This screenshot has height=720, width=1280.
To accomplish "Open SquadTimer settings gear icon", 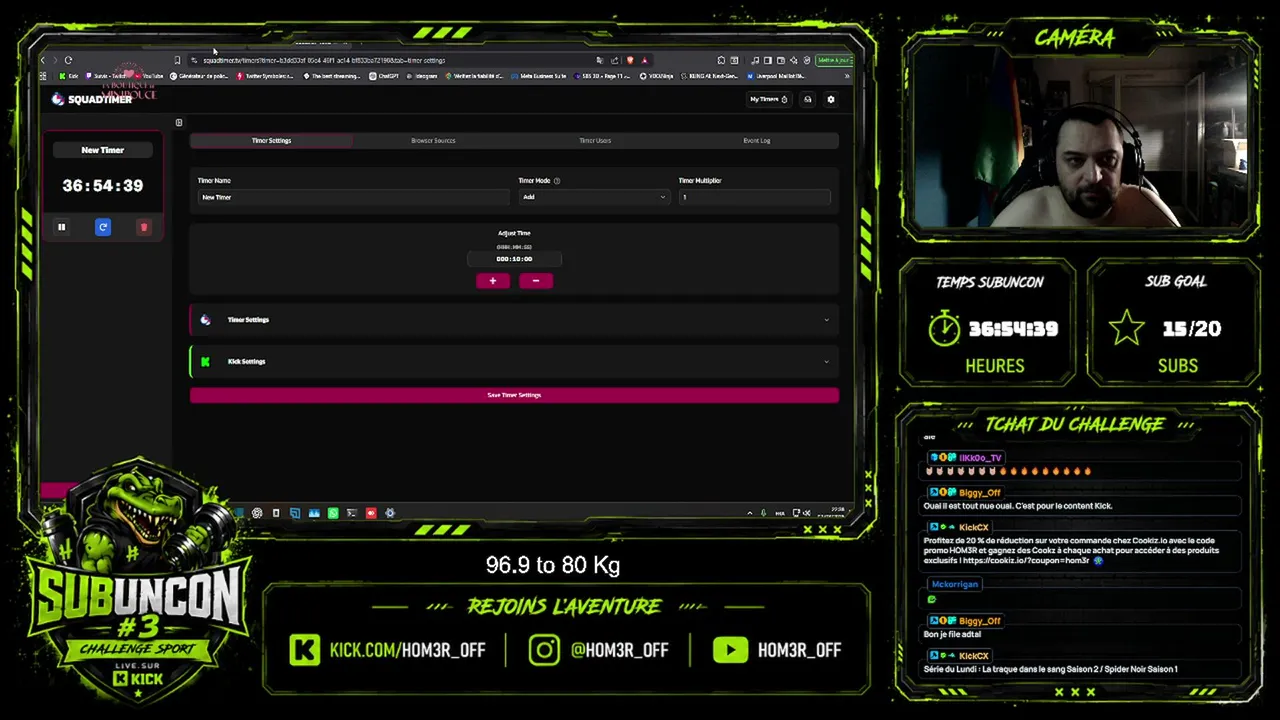I will point(830,99).
